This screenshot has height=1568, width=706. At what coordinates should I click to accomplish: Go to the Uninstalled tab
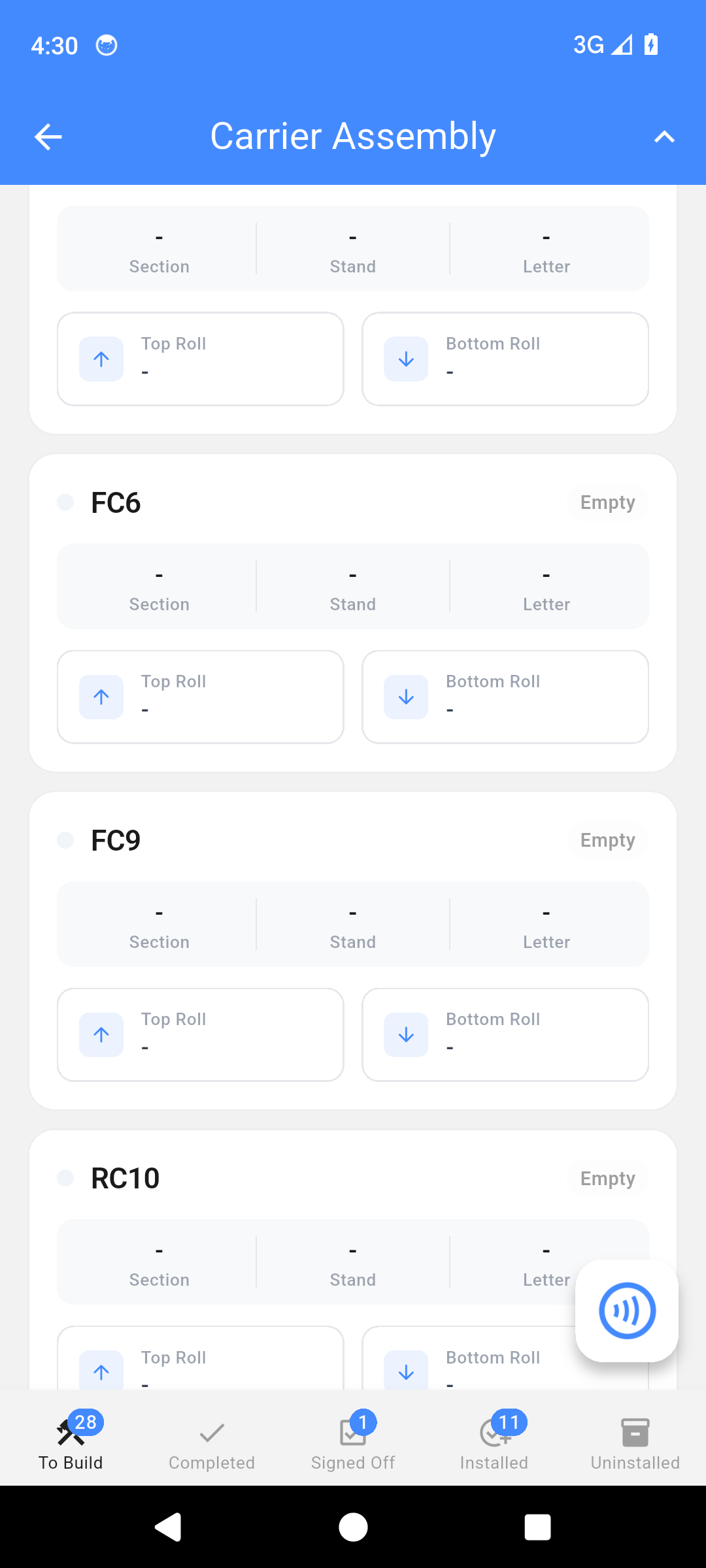635,1444
